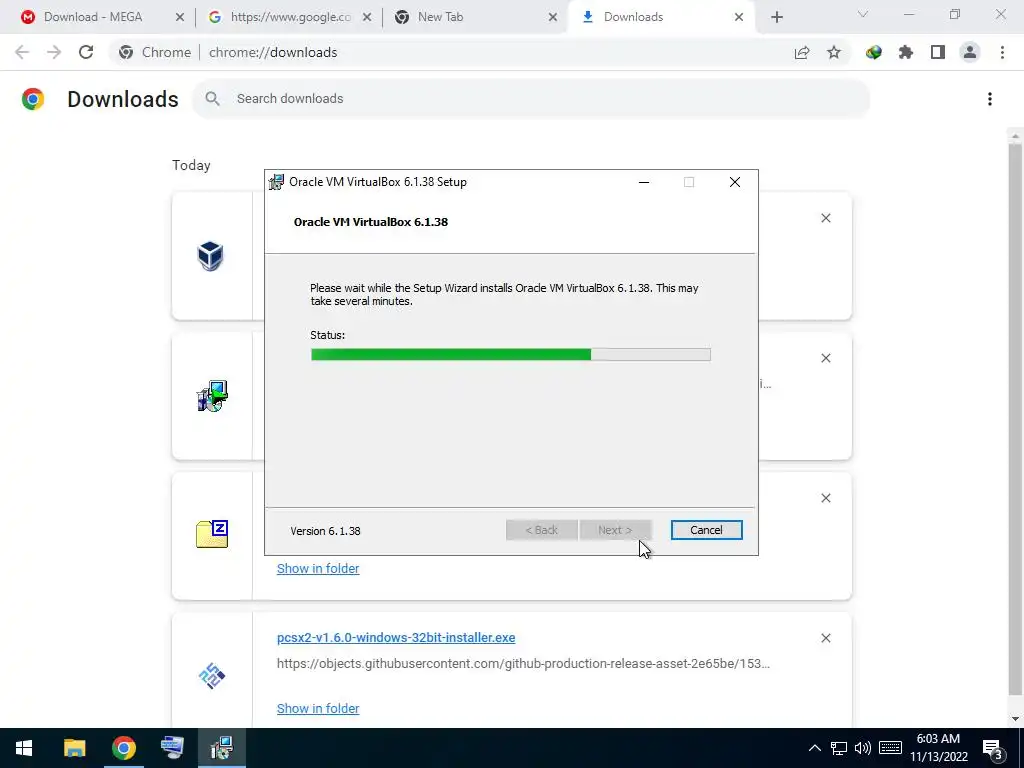The width and height of the screenshot is (1024, 768).
Task: Close the Downloads tab
Action: pyautogui.click(x=739, y=18)
